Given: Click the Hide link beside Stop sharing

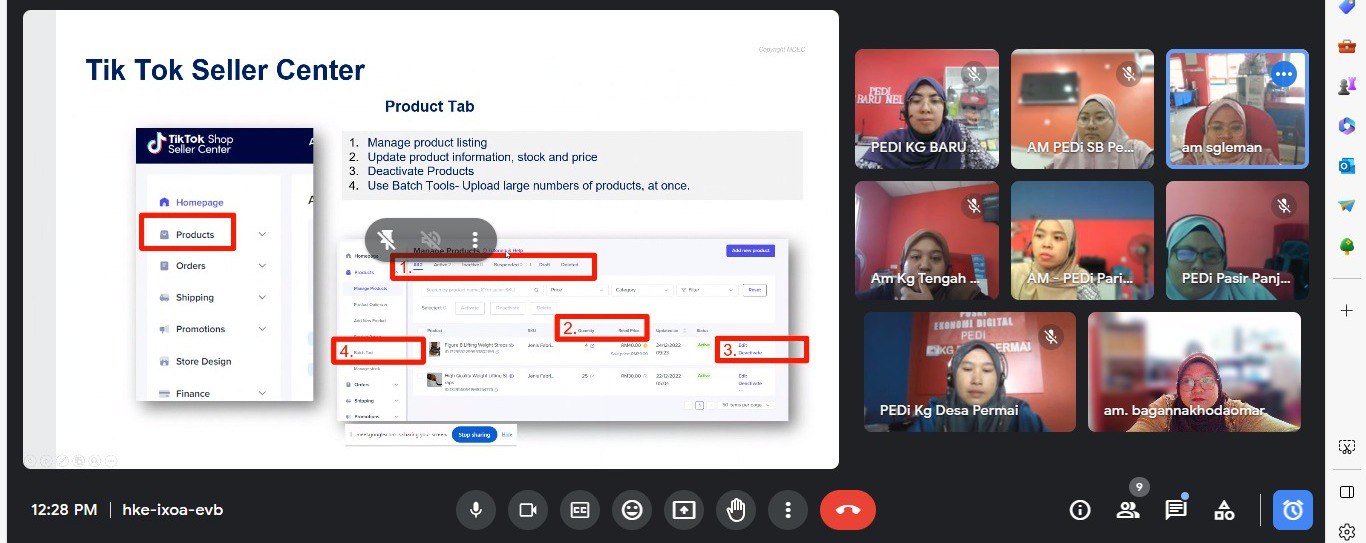Looking at the screenshot, I should point(507,435).
